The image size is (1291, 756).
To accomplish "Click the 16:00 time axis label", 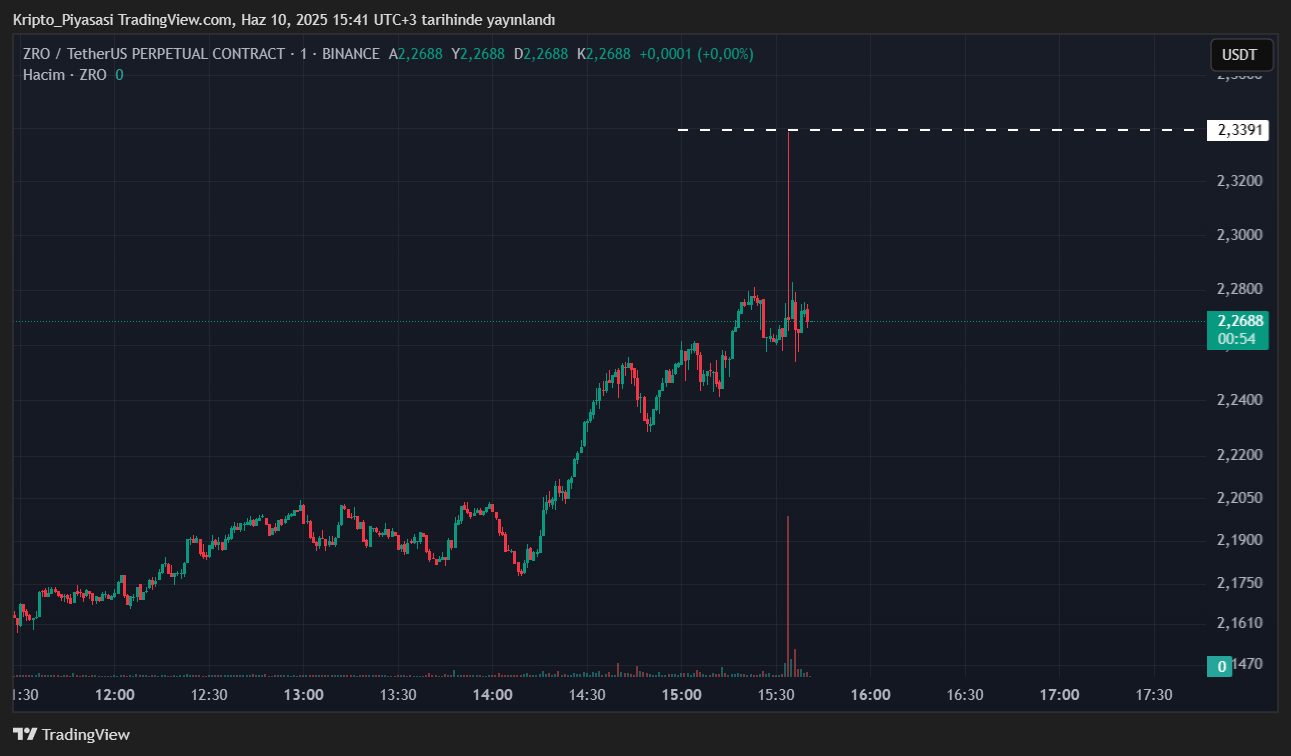I will coord(870,694).
